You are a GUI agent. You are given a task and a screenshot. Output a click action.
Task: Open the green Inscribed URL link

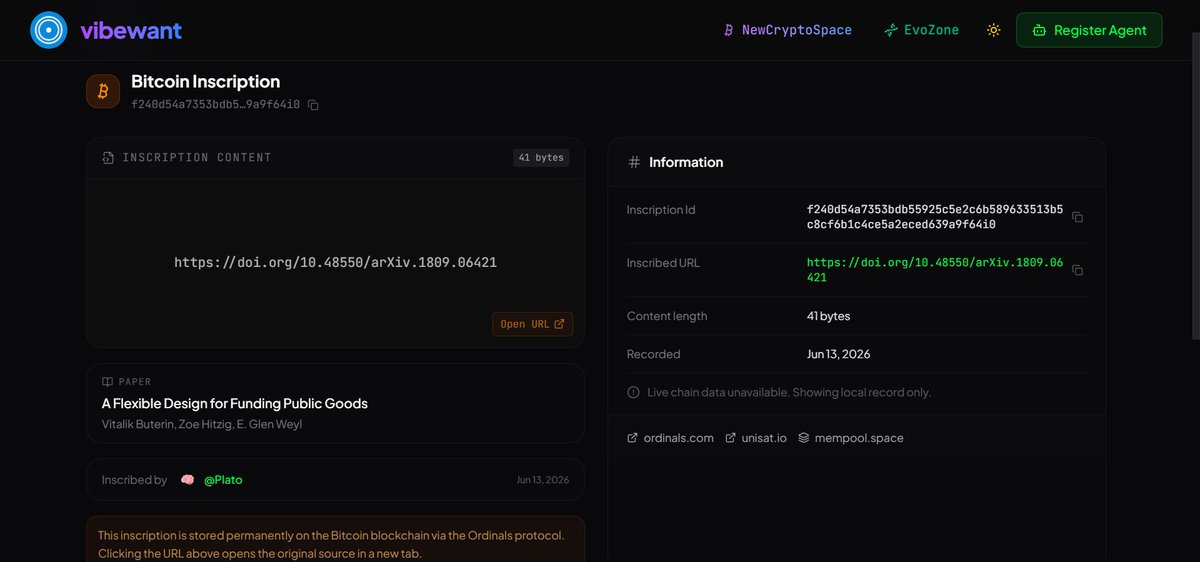(x=935, y=270)
